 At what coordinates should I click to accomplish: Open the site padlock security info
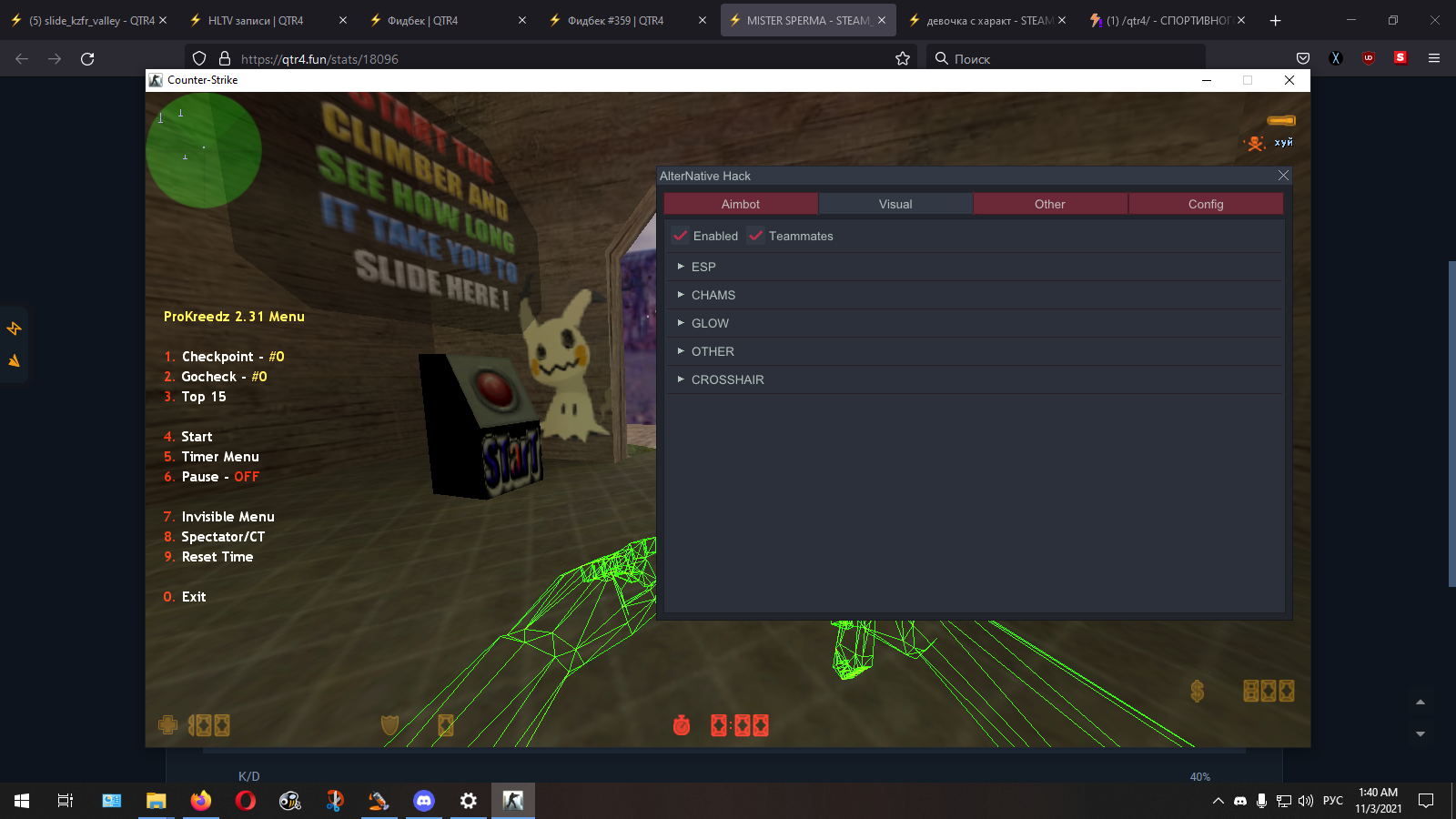224,58
